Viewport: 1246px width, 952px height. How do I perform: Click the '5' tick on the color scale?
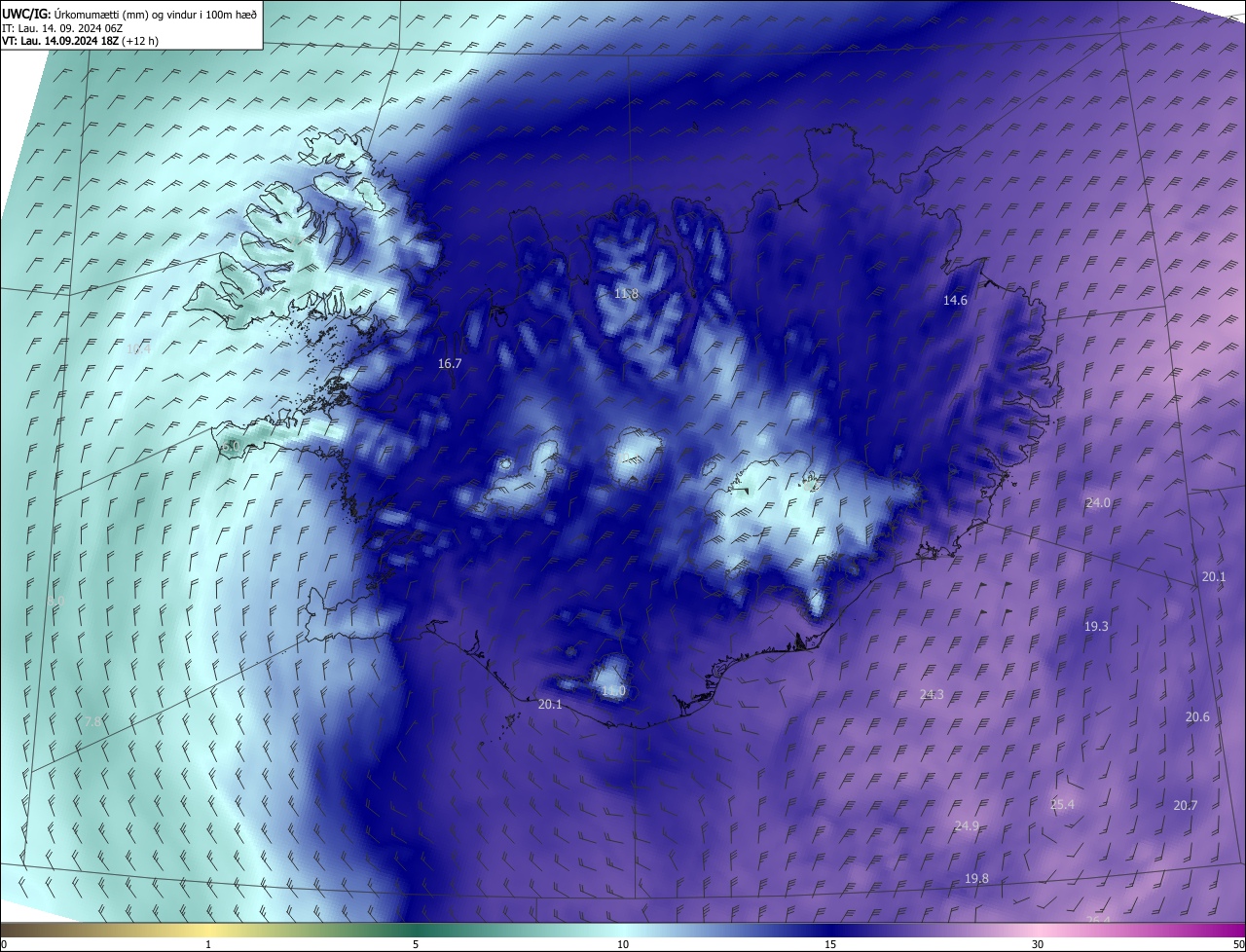pyautogui.click(x=416, y=945)
